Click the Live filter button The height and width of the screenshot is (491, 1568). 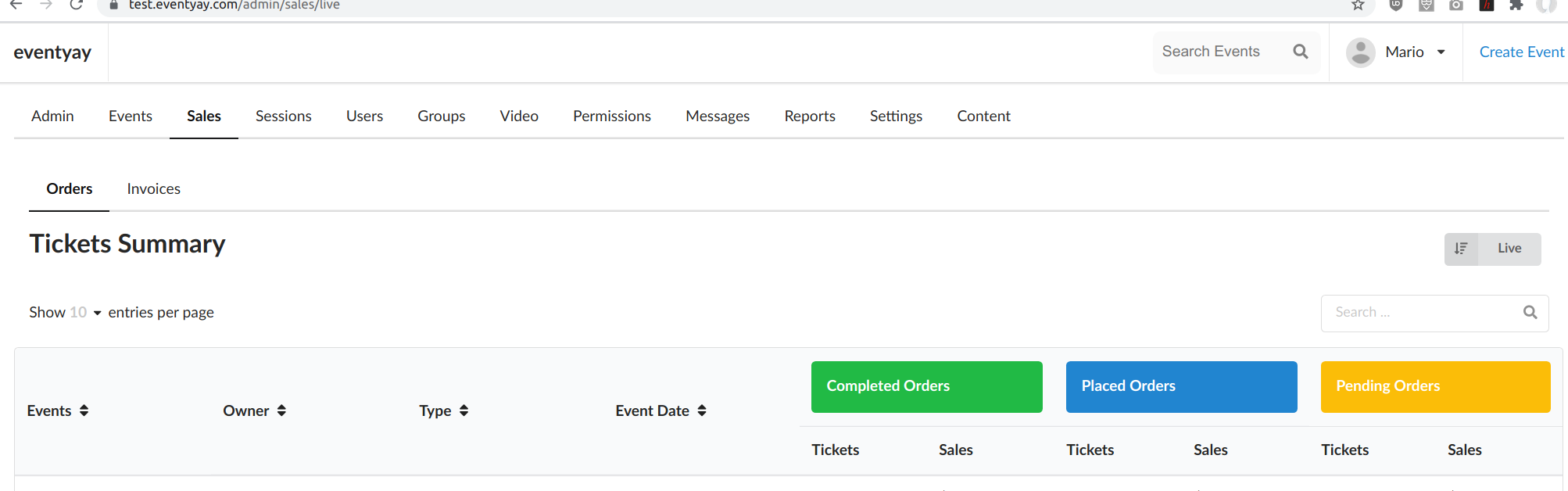coord(1509,249)
